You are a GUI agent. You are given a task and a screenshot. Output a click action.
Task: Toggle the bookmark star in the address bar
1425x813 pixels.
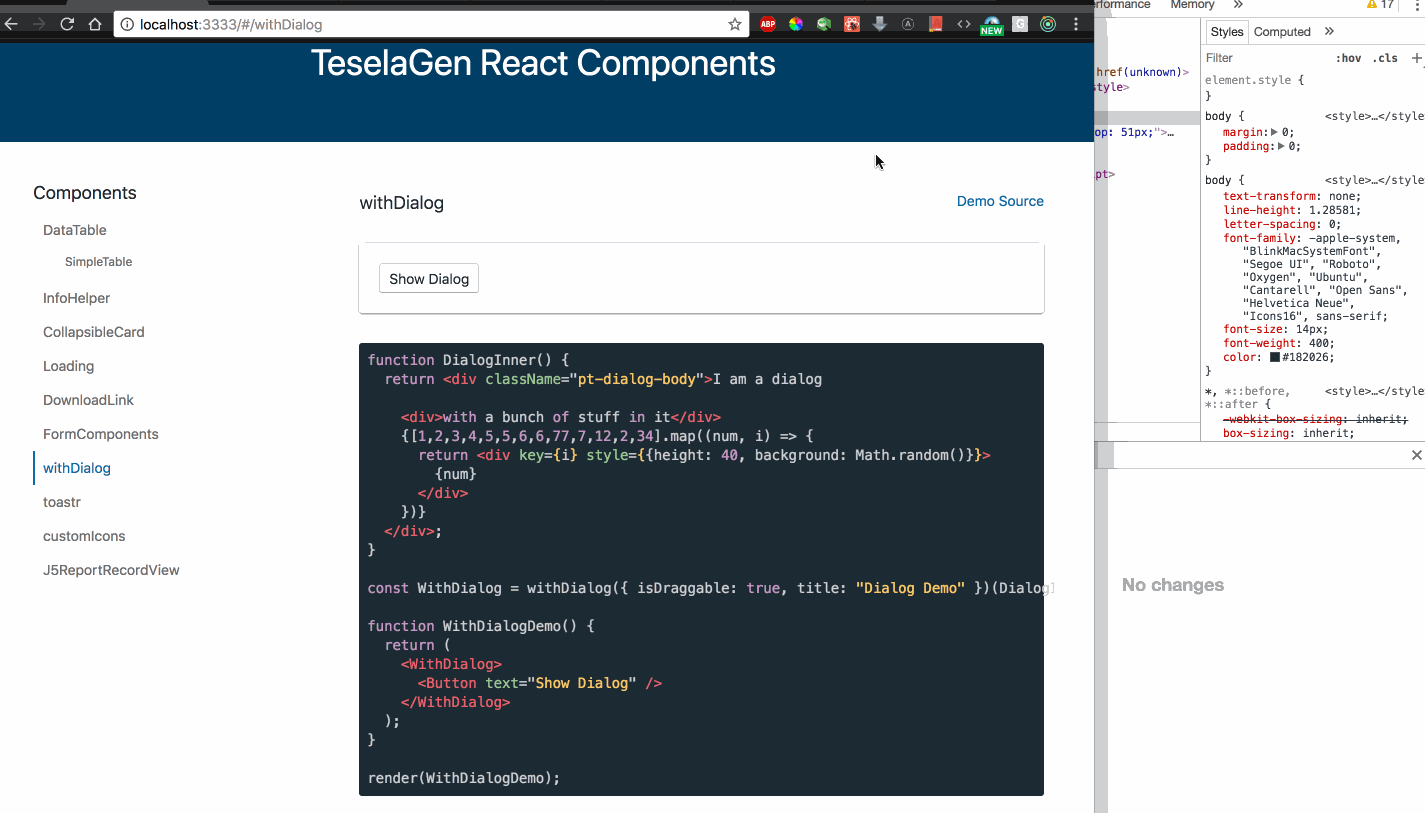(735, 23)
